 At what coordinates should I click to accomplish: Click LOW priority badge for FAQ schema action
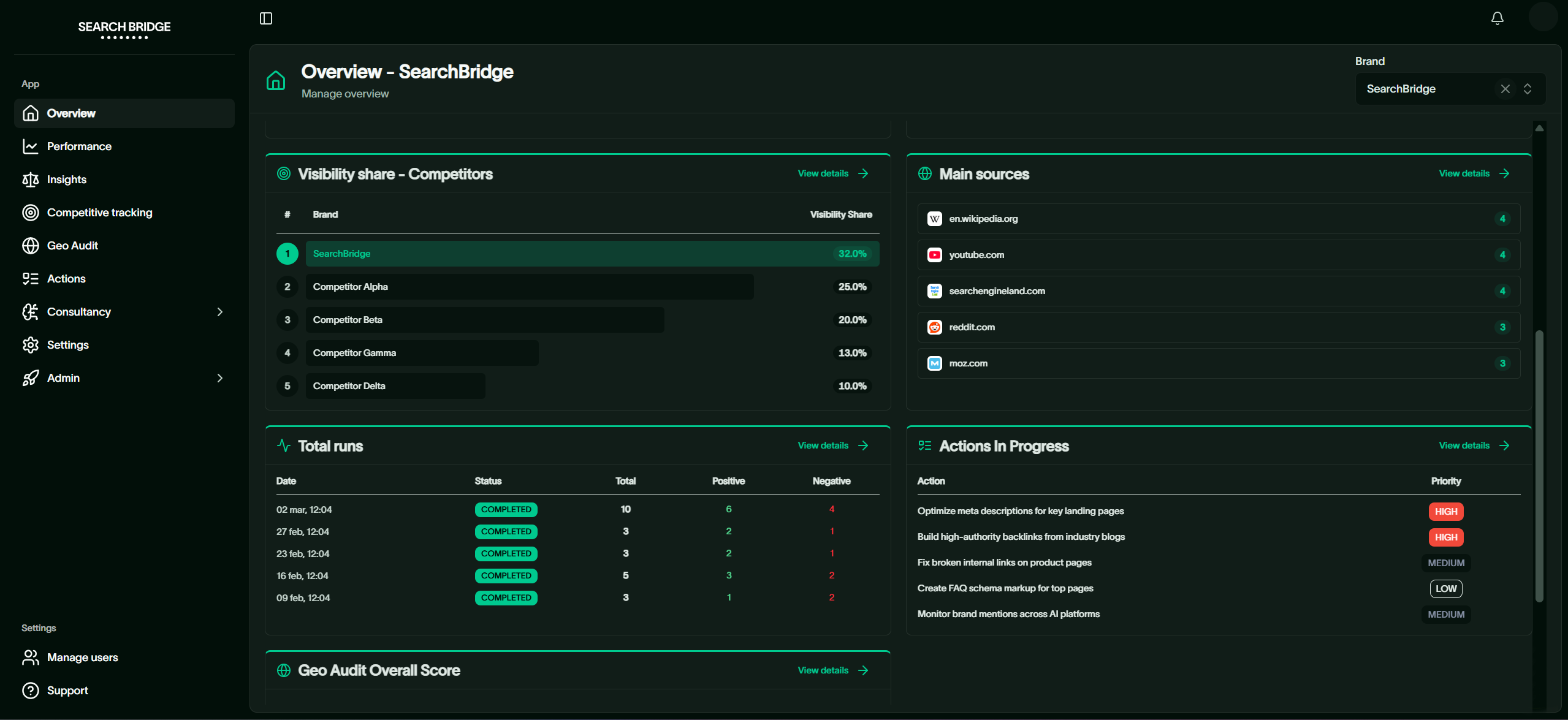[x=1446, y=589]
